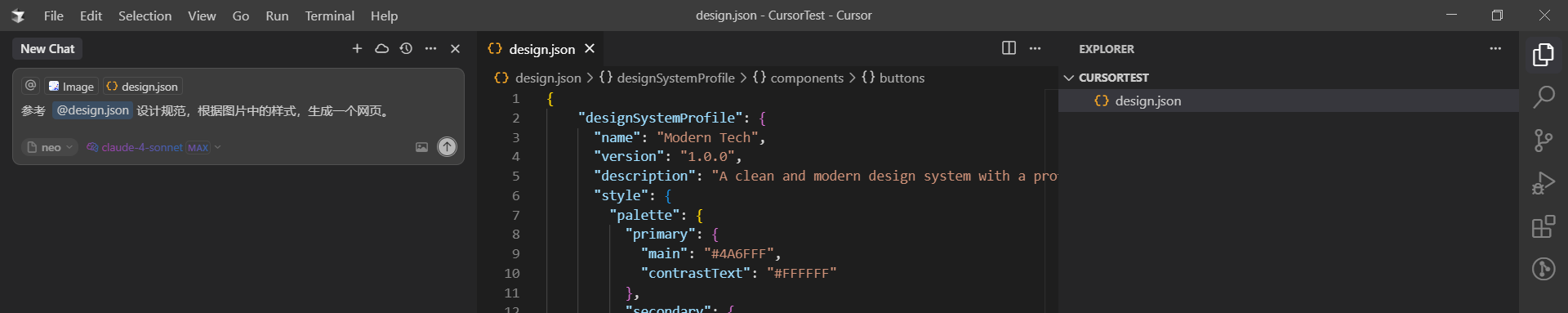Image resolution: width=1568 pixels, height=313 pixels.
Task: Open the Search view in the activity bar
Action: pyautogui.click(x=1543, y=97)
